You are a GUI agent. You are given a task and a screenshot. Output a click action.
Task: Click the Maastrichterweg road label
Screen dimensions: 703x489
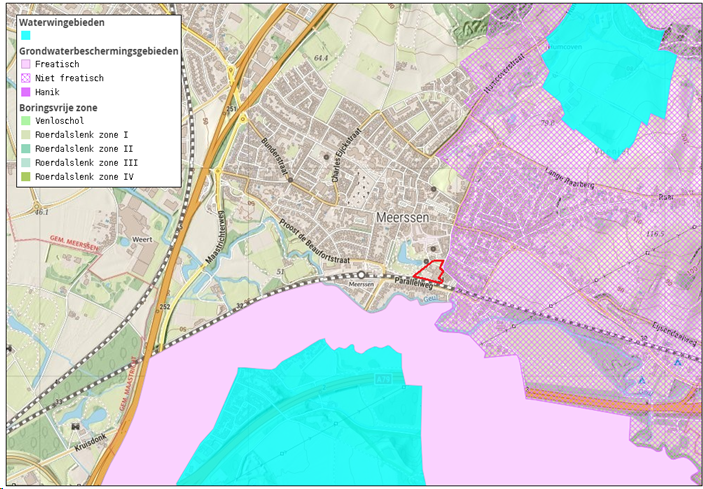point(214,237)
